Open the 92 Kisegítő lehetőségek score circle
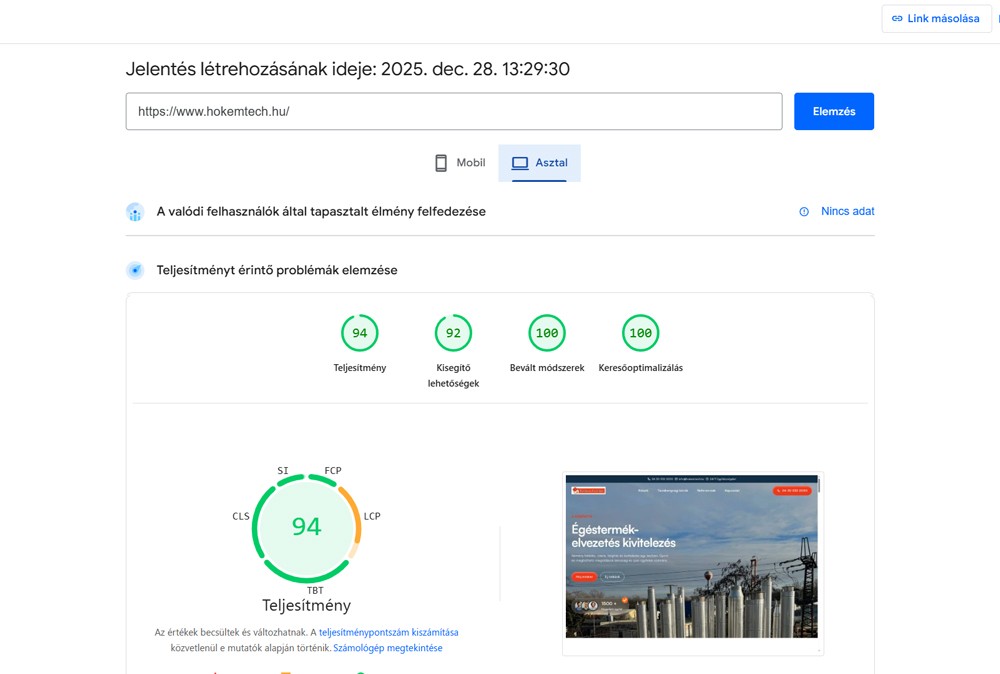Image resolution: width=1000 pixels, height=674 pixels. 453,332
